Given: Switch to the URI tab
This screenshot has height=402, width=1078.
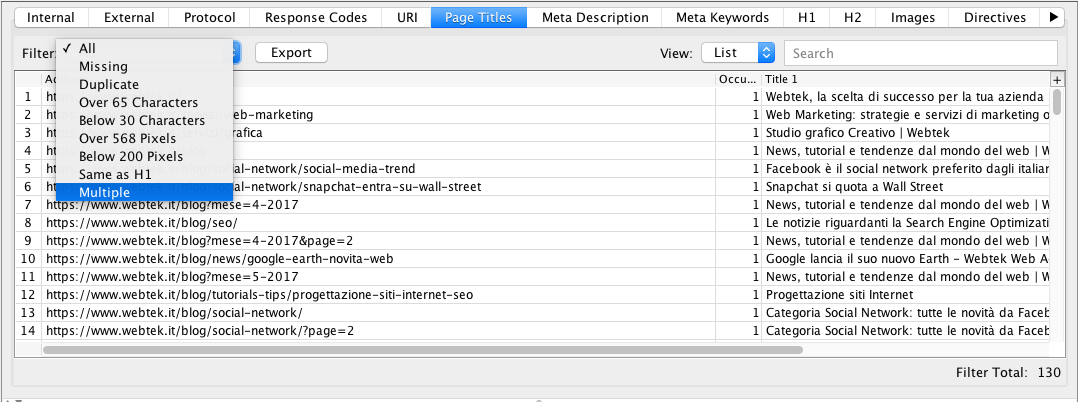Looking at the screenshot, I should (407, 18).
